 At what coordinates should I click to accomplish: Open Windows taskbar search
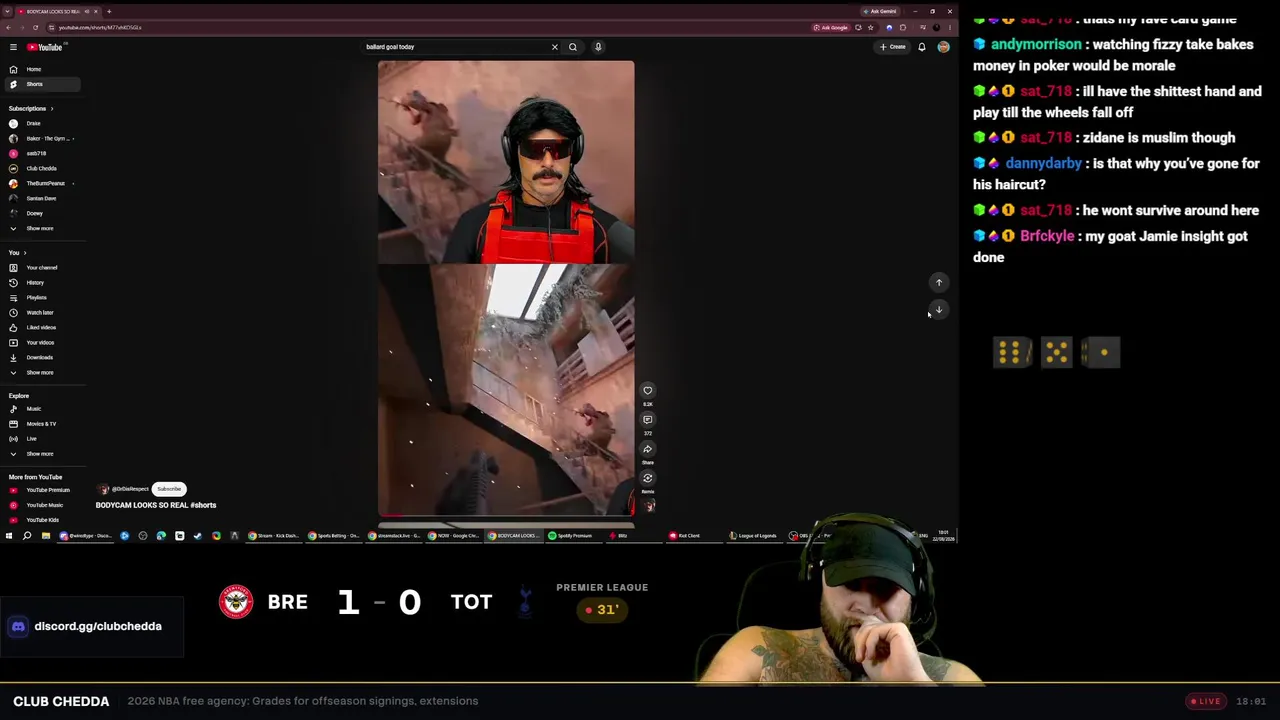point(27,536)
